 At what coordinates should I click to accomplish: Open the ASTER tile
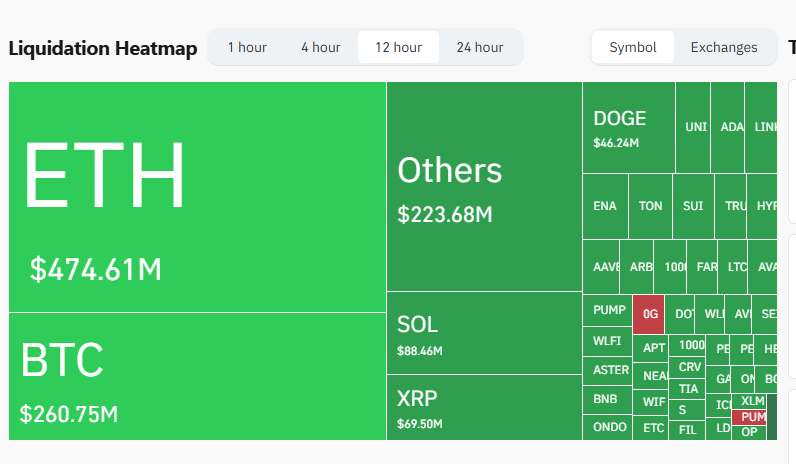[x=608, y=371]
